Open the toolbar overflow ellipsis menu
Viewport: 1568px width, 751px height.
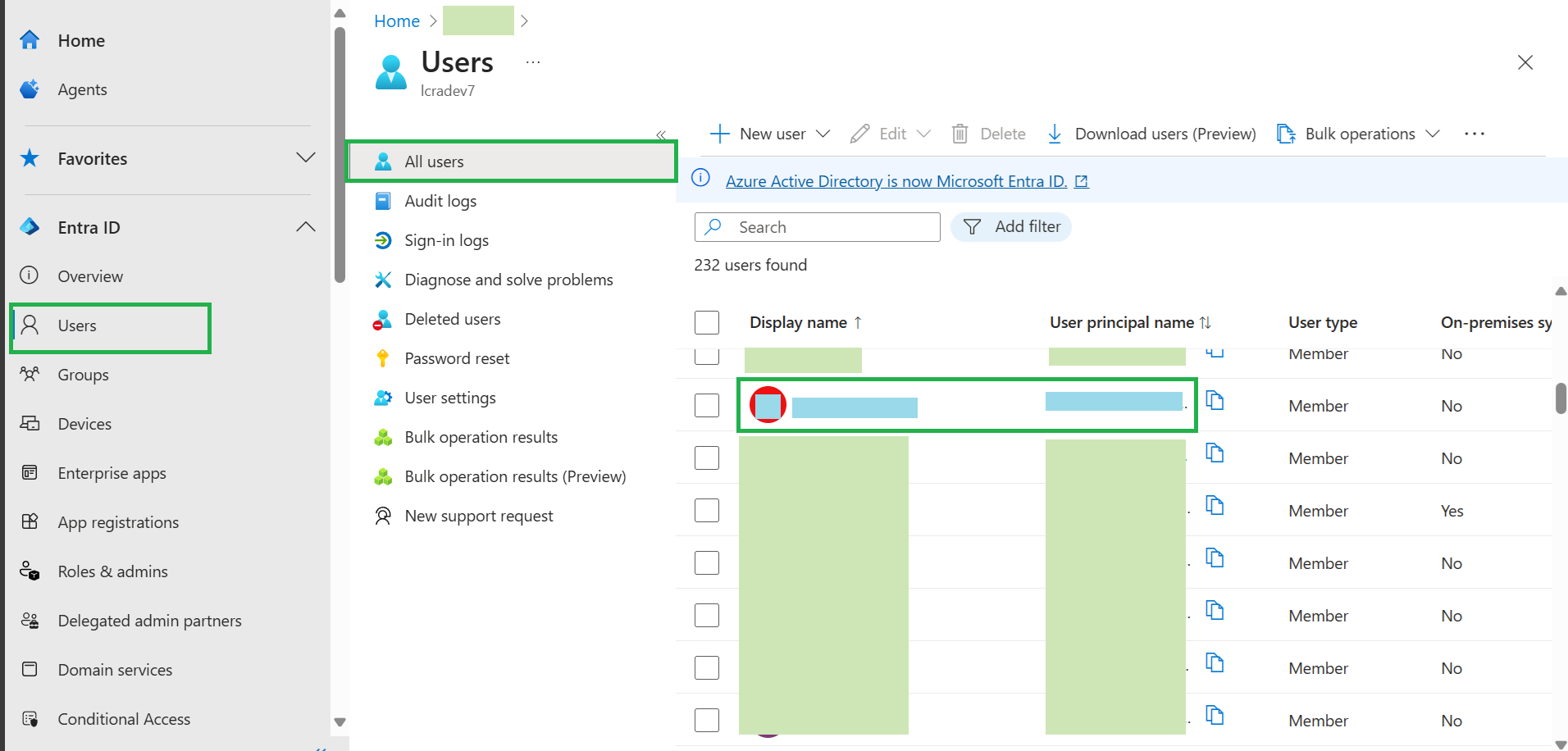pos(1475,134)
